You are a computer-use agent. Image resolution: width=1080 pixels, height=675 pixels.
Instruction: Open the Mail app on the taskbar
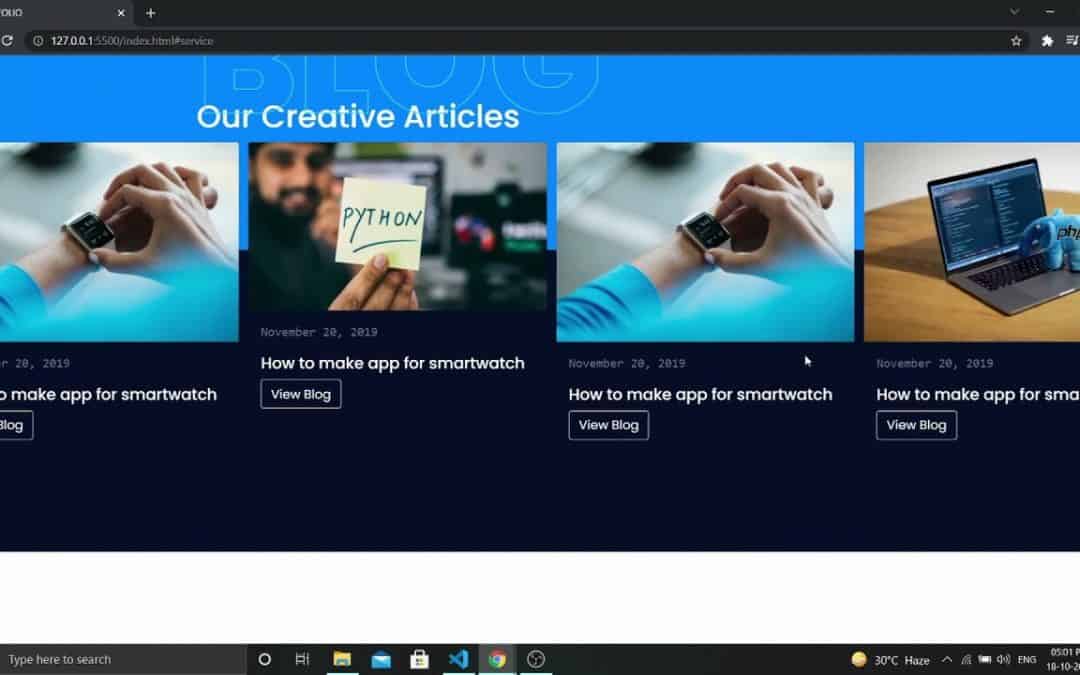click(381, 660)
